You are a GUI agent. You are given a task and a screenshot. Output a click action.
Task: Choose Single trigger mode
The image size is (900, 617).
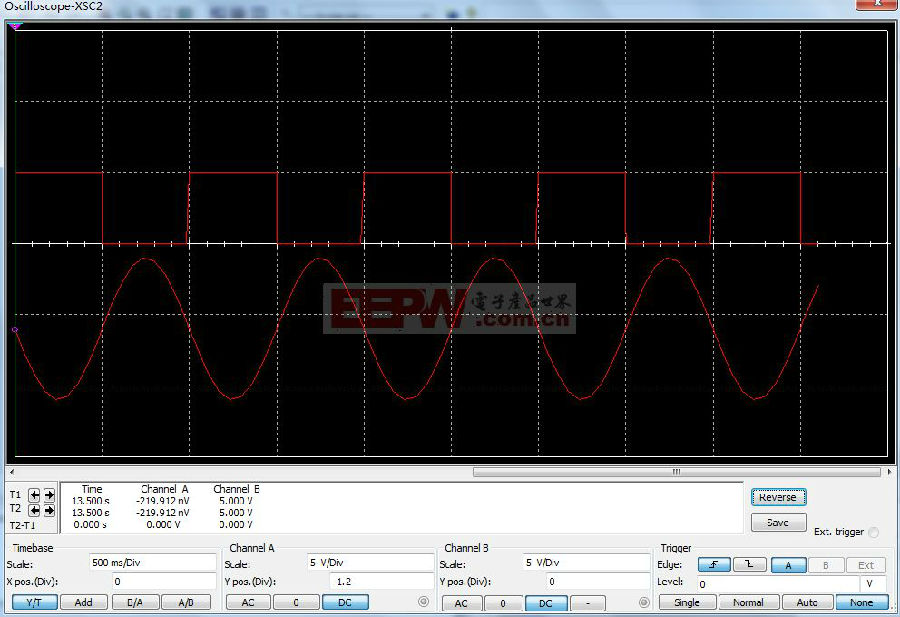(687, 602)
